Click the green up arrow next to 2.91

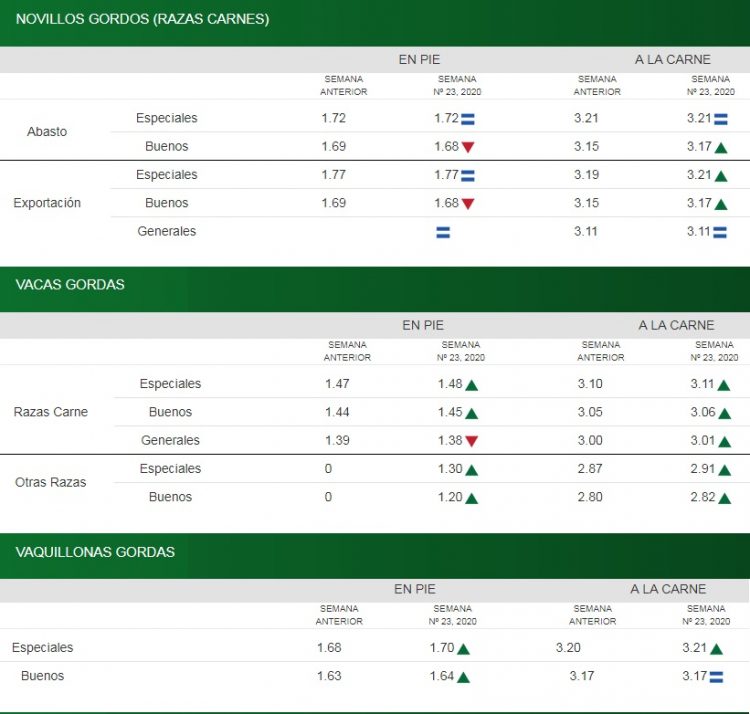click(724, 469)
